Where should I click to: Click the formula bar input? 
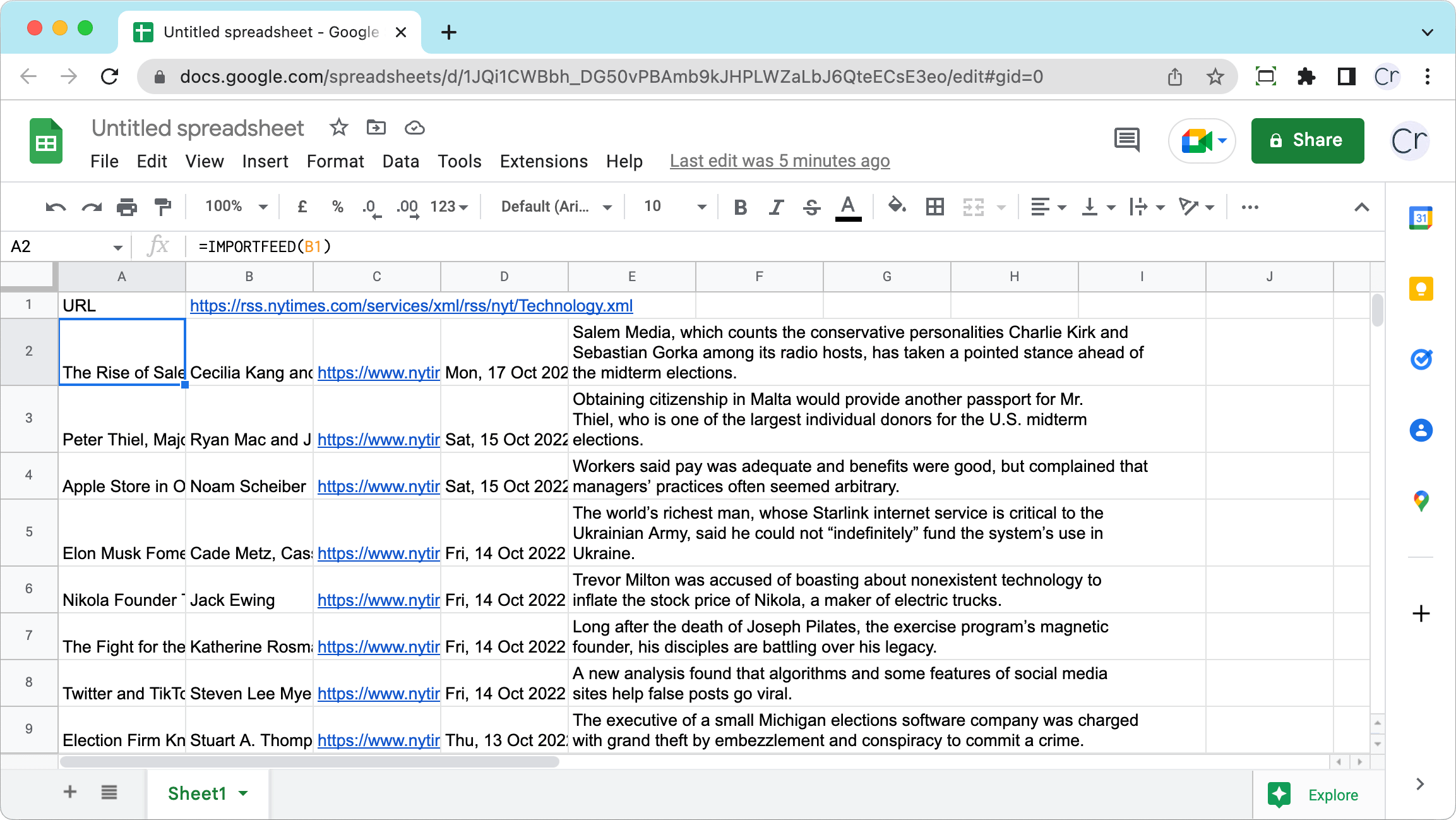coord(783,246)
